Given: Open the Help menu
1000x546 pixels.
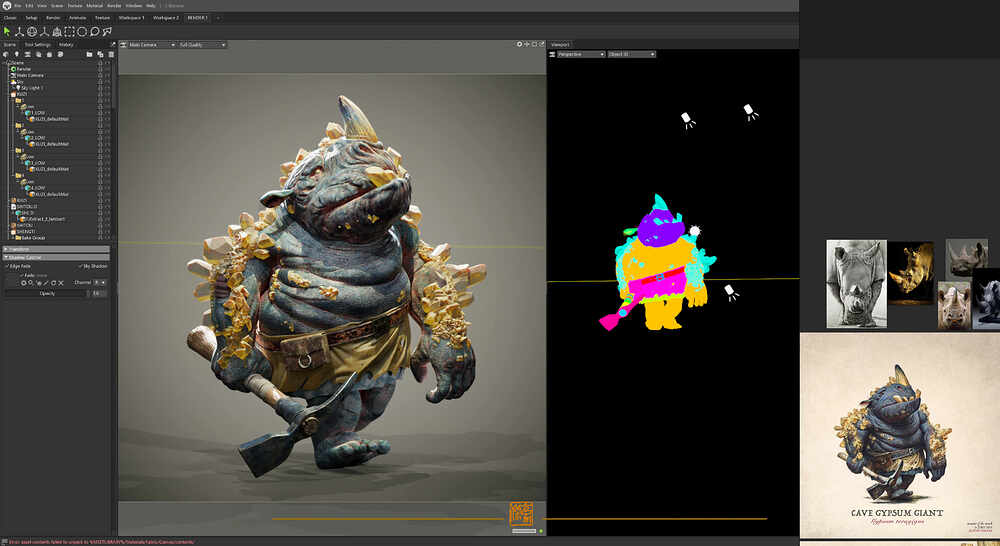Looking at the screenshot, I should click(x=151, y=6).
